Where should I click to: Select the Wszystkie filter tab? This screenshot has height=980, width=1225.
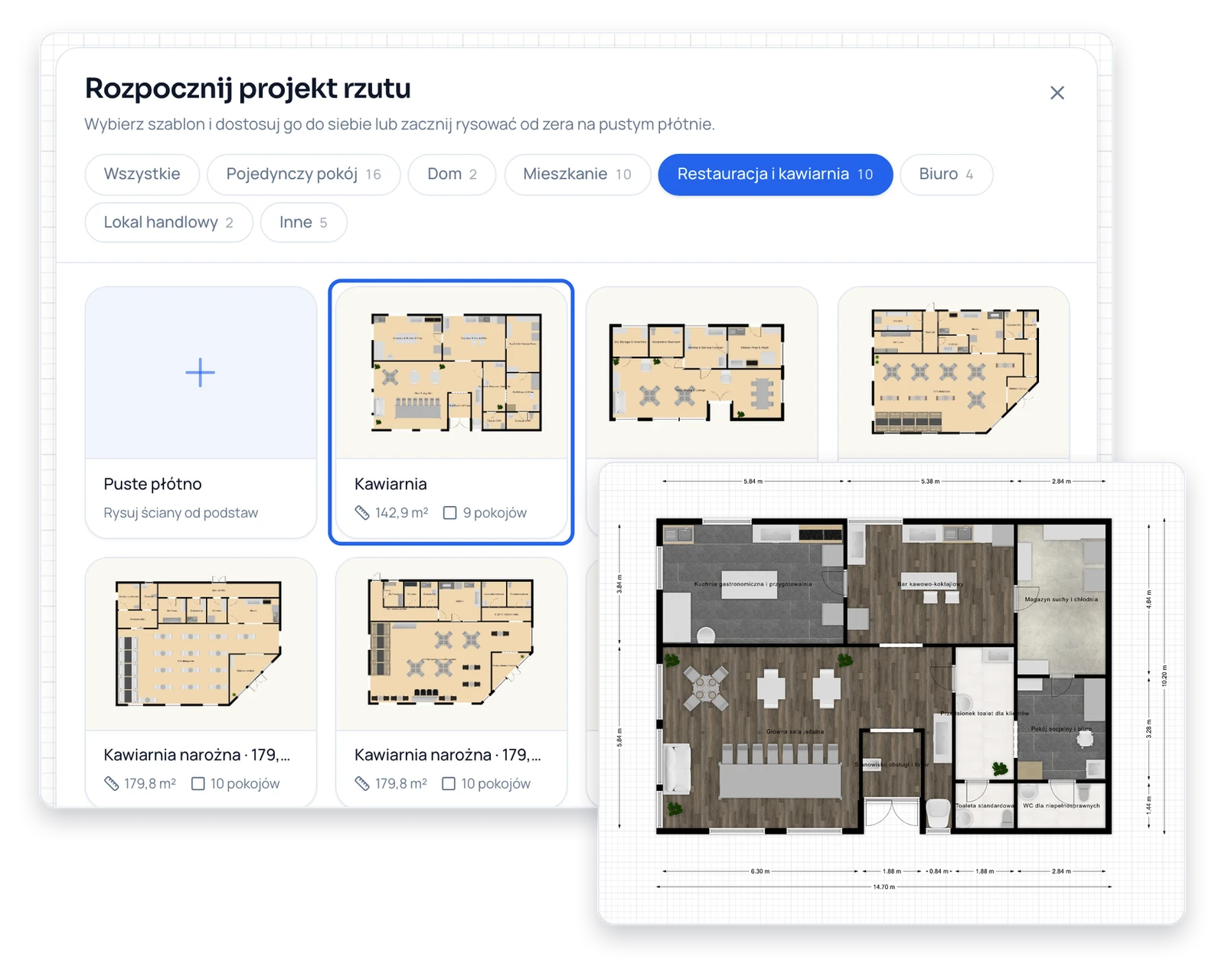[142, 175]
